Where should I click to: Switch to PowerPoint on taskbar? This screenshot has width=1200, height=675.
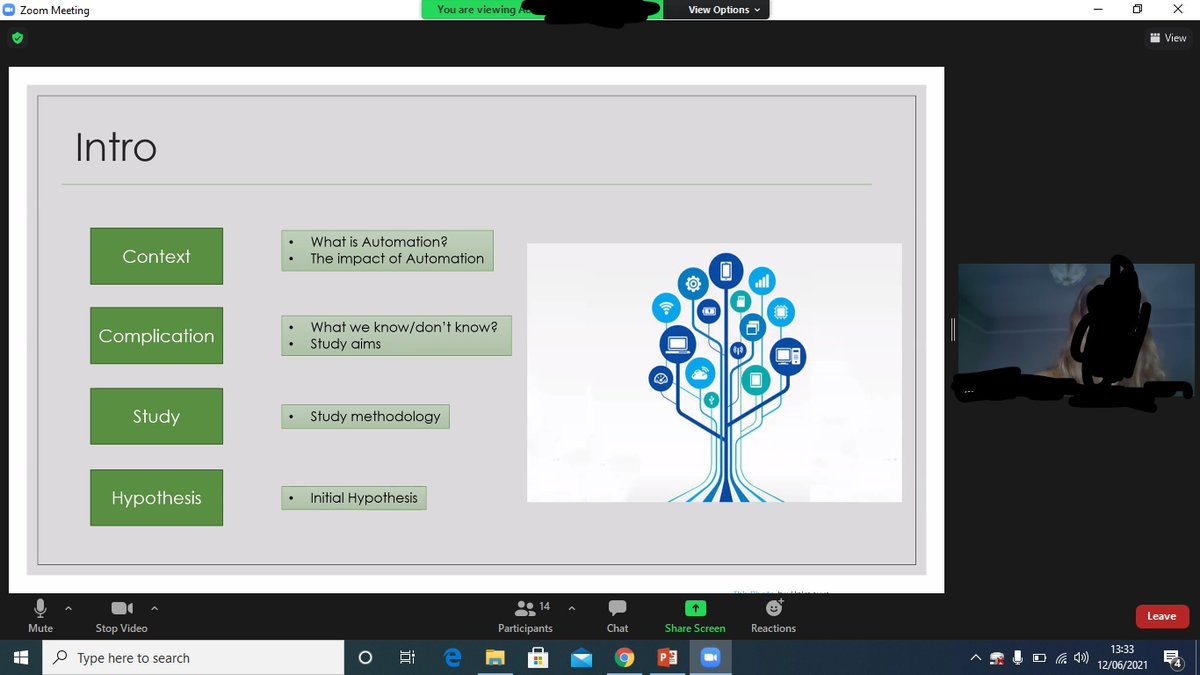click(667, 658)
